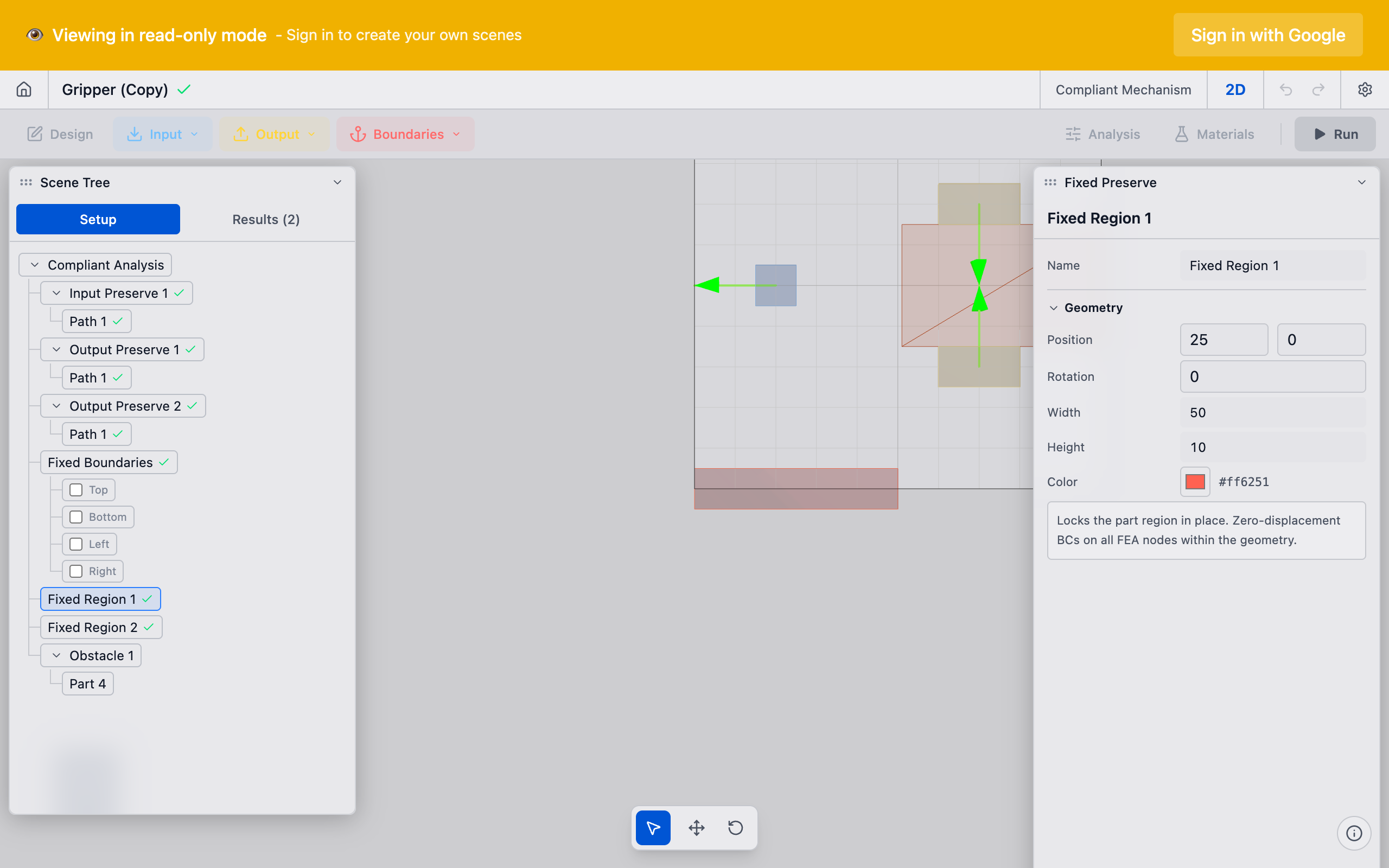Open the Analysis panel
The height and width of the screenshot is (868, 1389).
(1103, 135)
